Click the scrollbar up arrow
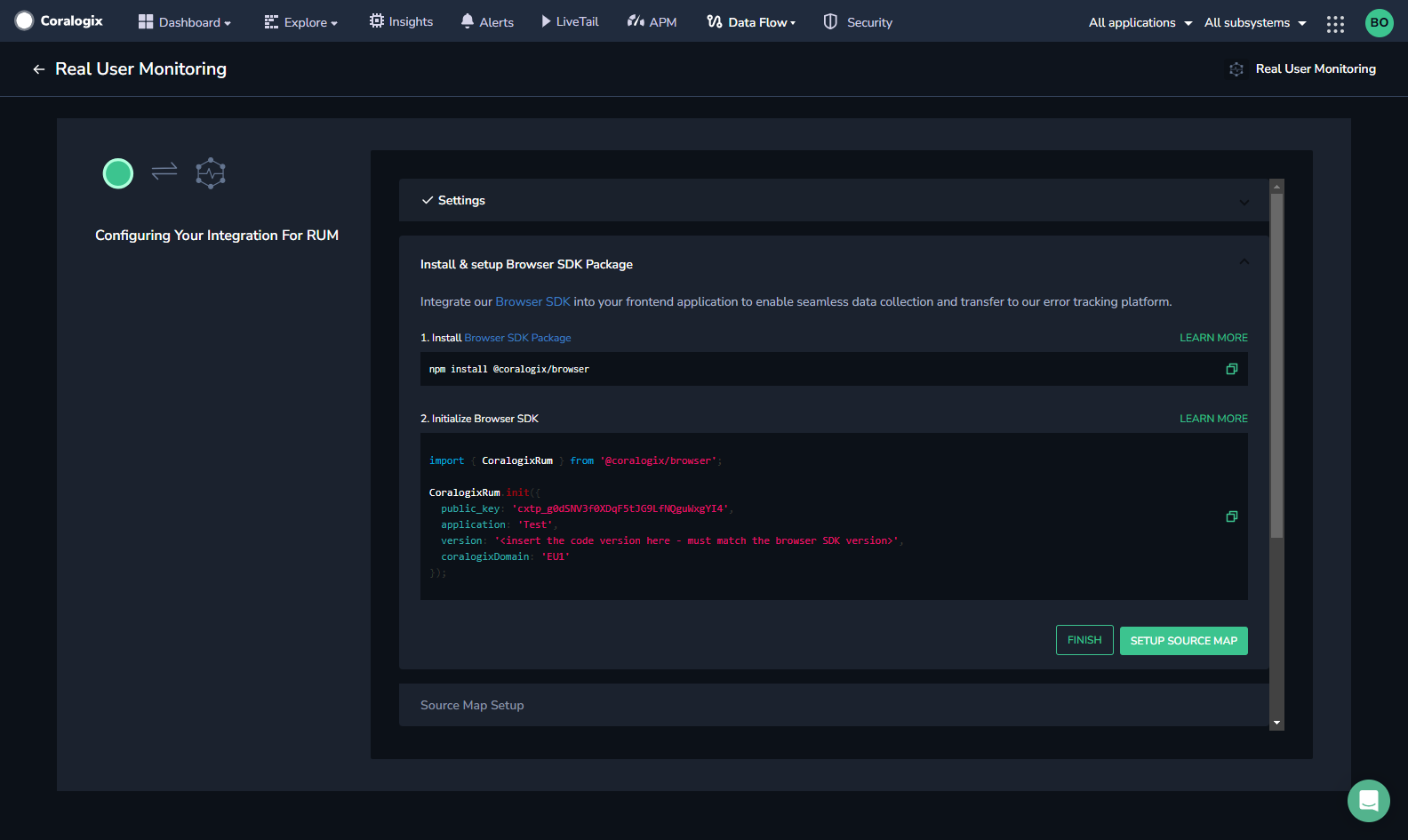This screenshot has height=840, width=1408. [1277, 186]
